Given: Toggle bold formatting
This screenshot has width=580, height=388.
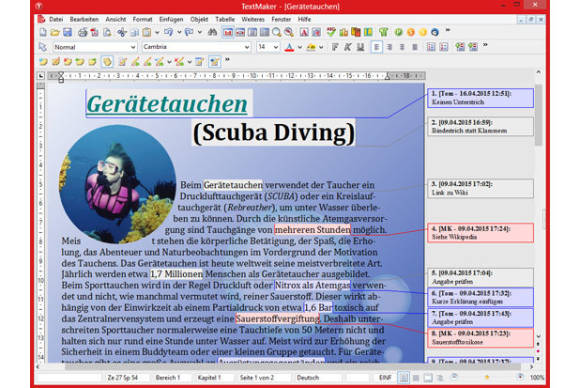Looking at the screenshot, I should [x=335, y=47].
